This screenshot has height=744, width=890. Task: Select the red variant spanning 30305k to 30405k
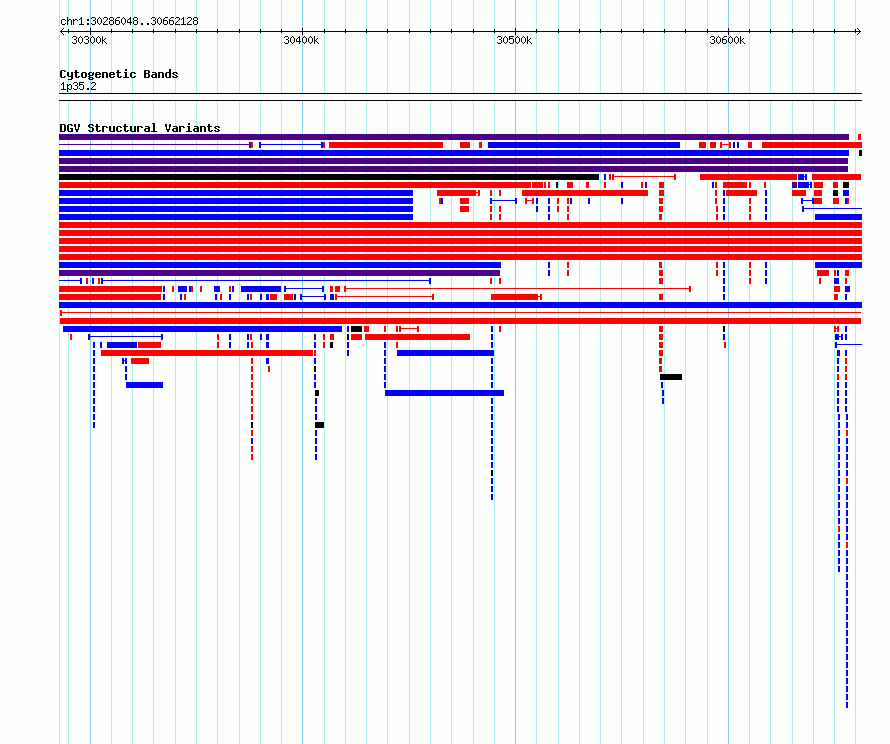click(207, 353)
